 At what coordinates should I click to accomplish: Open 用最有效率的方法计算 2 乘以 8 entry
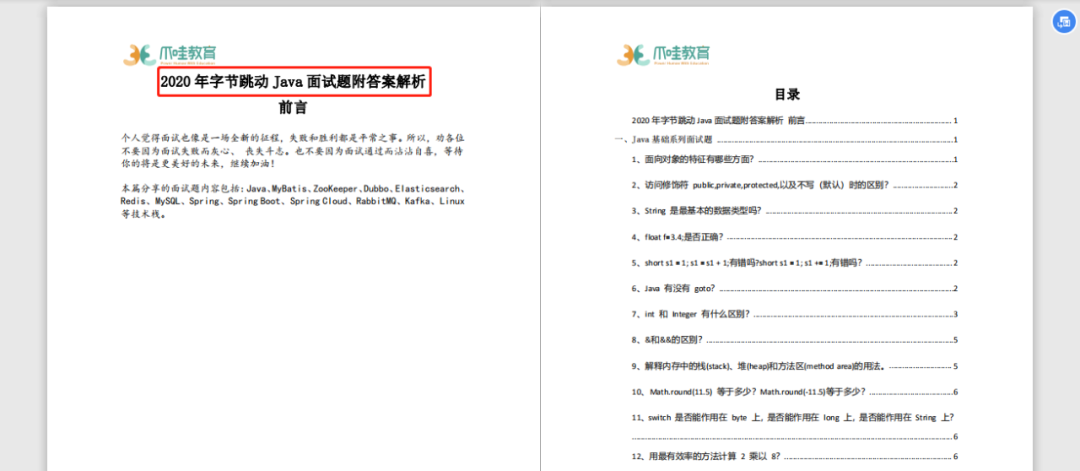(x=794, y=457)
